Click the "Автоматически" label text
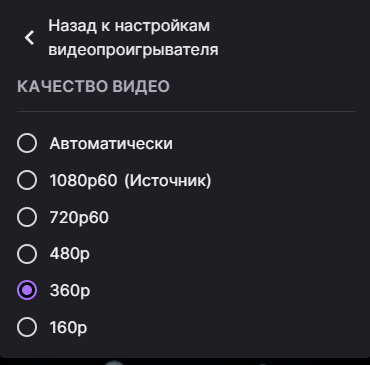 click(x=111, y=144)
